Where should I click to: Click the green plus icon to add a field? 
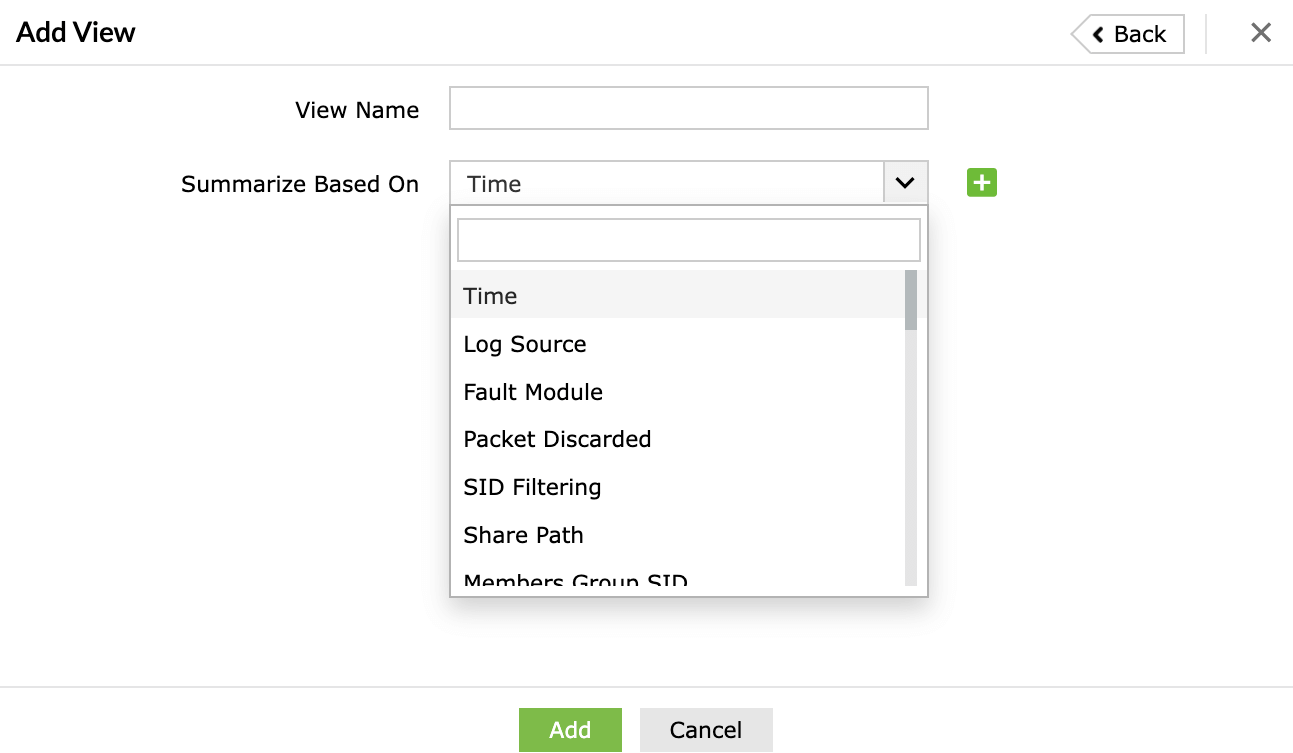pyautogui.click(x=981, y=183)
